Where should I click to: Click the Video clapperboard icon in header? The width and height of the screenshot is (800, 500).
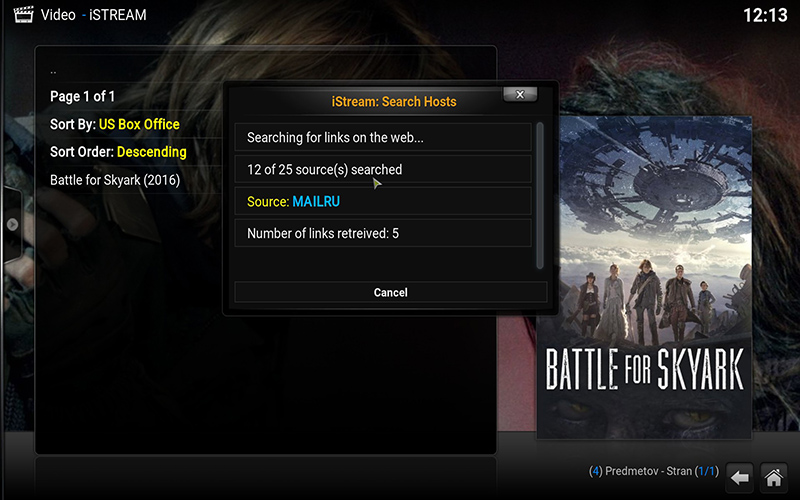pyautogui.click(x=19, y=15)
